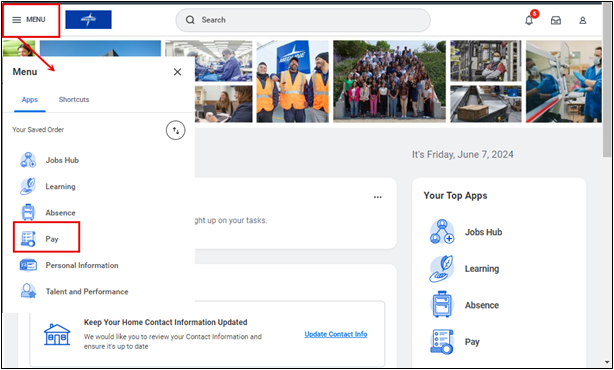Open Absence text in Your Top Apps
Screen dimensions: 614x370
click(482, 305)
